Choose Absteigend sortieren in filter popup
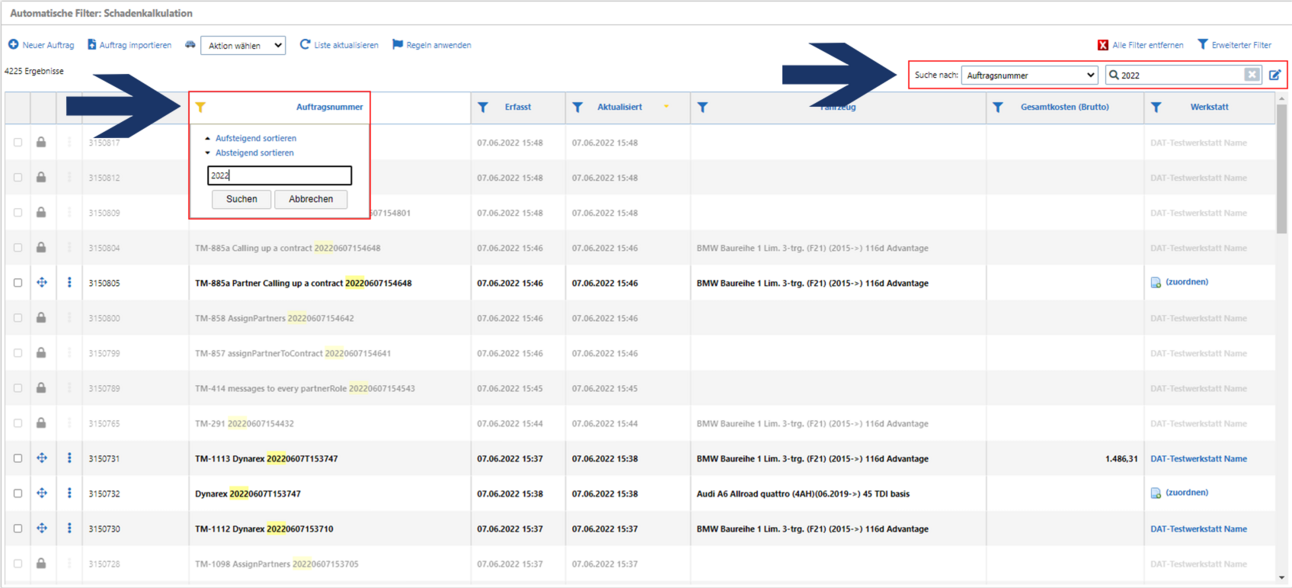The width and height of the screenshot is (1292, 588). pos(254,153)
